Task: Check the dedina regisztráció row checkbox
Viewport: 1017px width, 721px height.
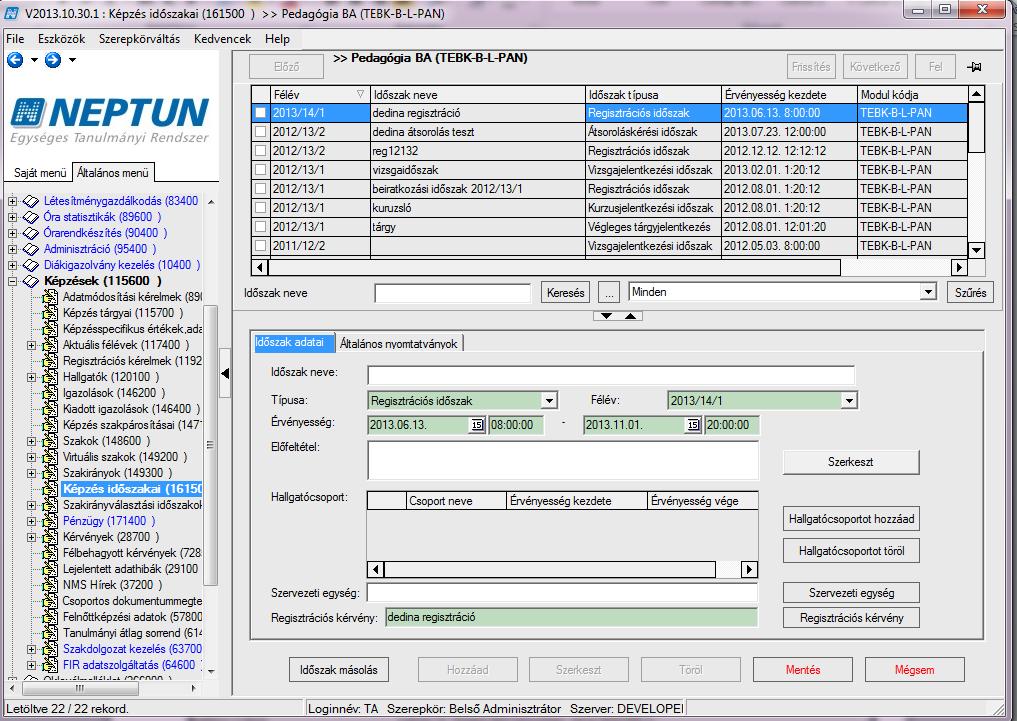Action: coord(261,113)
